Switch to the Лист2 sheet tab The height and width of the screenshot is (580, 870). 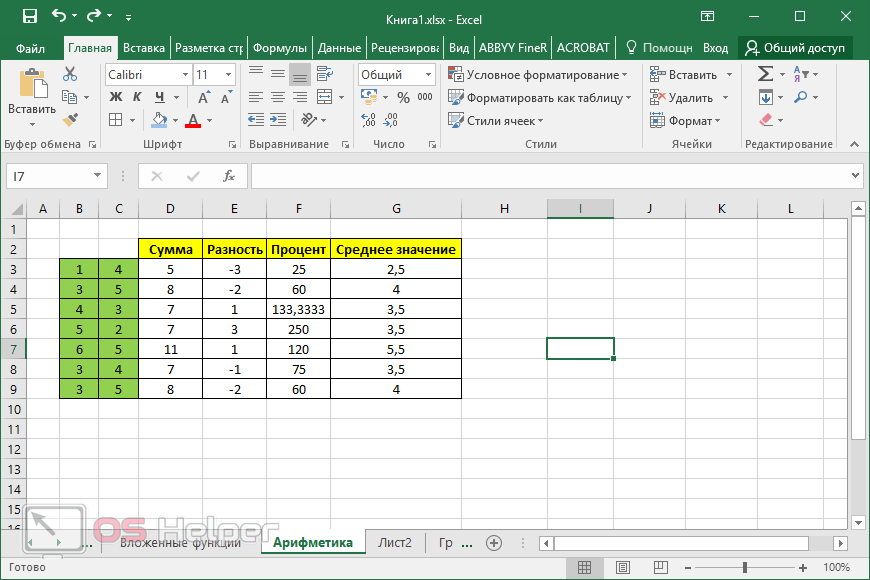tap(394, 543)
